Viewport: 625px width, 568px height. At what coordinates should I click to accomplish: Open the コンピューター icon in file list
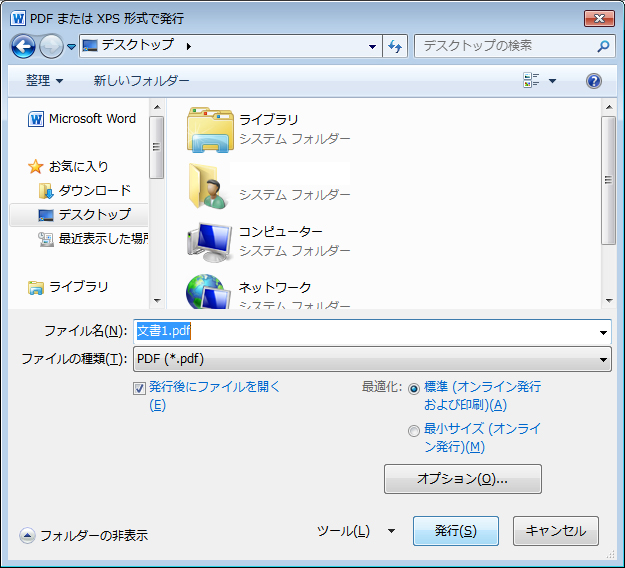[208, 240]
